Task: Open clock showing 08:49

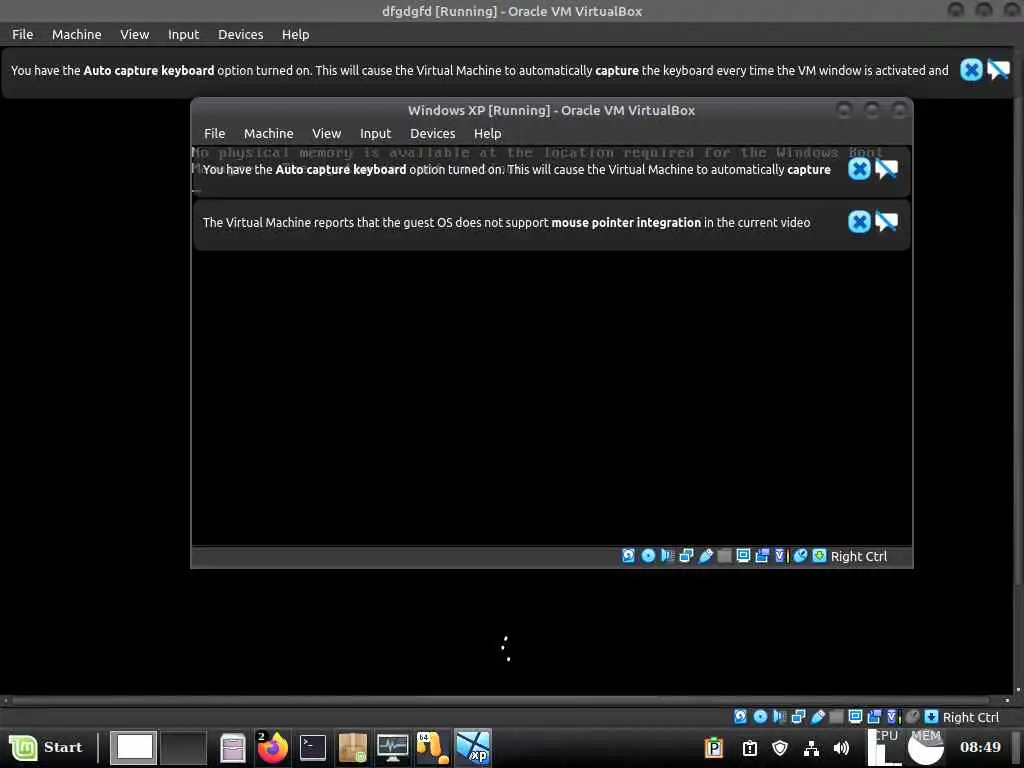Action: pyautogui.click(x=980, y=747)
